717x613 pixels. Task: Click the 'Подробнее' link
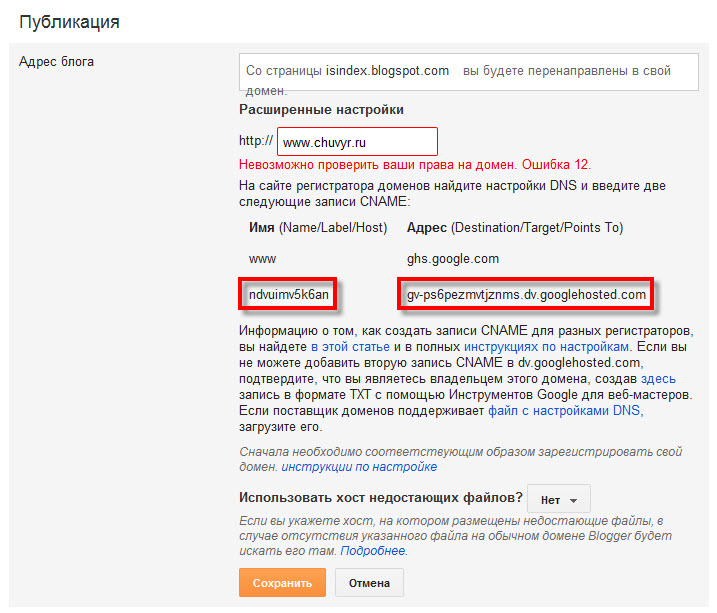pyautogui.click(x=373, y=551)
